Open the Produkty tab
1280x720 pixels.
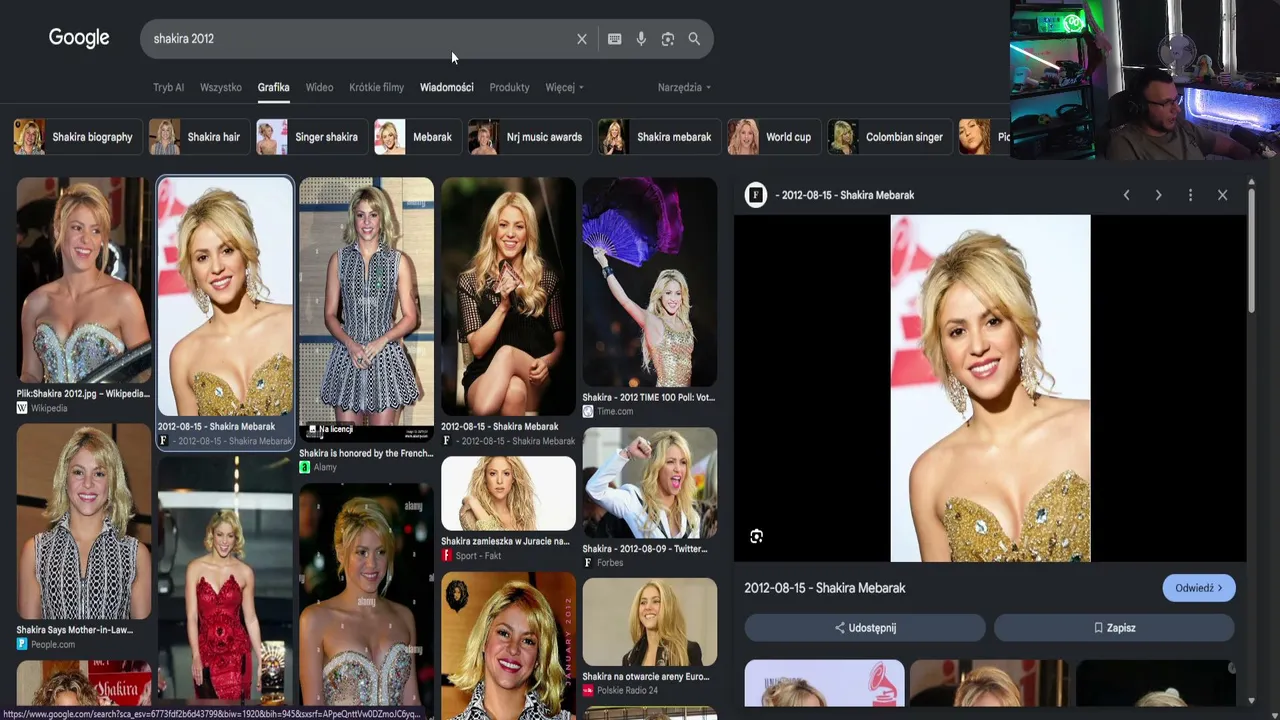click(509, 87)
